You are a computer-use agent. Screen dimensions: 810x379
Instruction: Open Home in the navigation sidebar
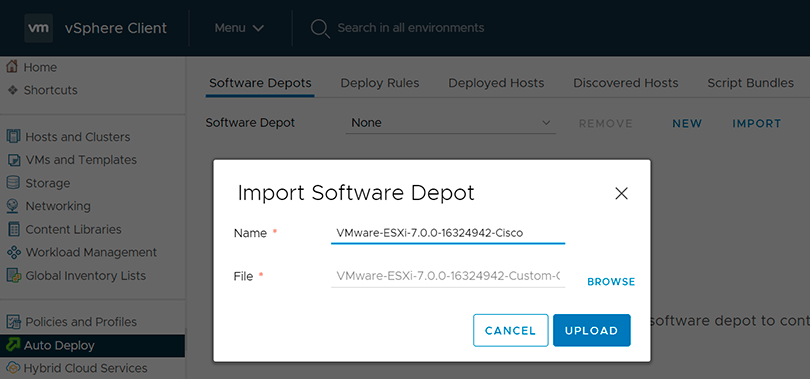pos(40,67)
